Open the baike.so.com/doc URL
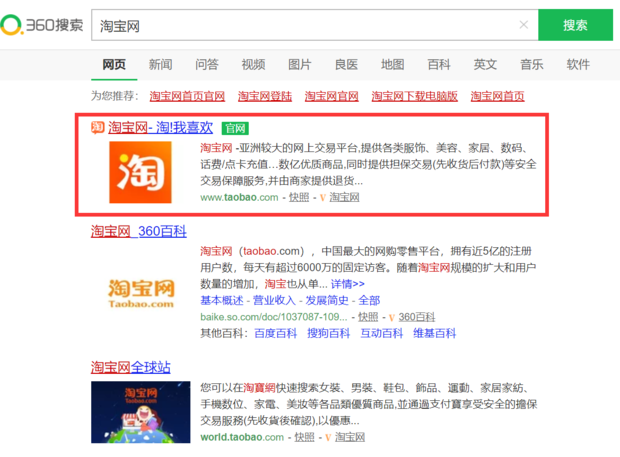This screenshot has width=620, height=457. tap(274, 317)
